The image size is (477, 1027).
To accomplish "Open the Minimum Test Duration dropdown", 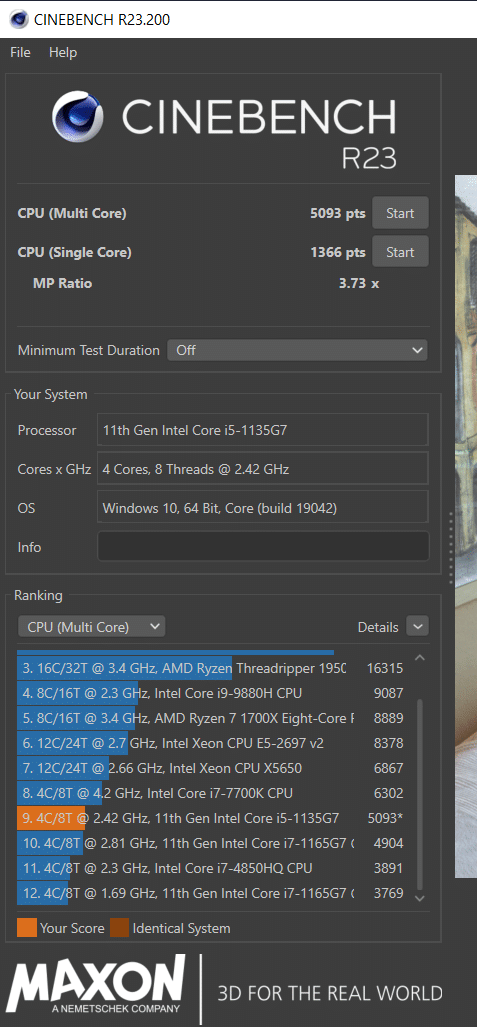I will [297, 350].
